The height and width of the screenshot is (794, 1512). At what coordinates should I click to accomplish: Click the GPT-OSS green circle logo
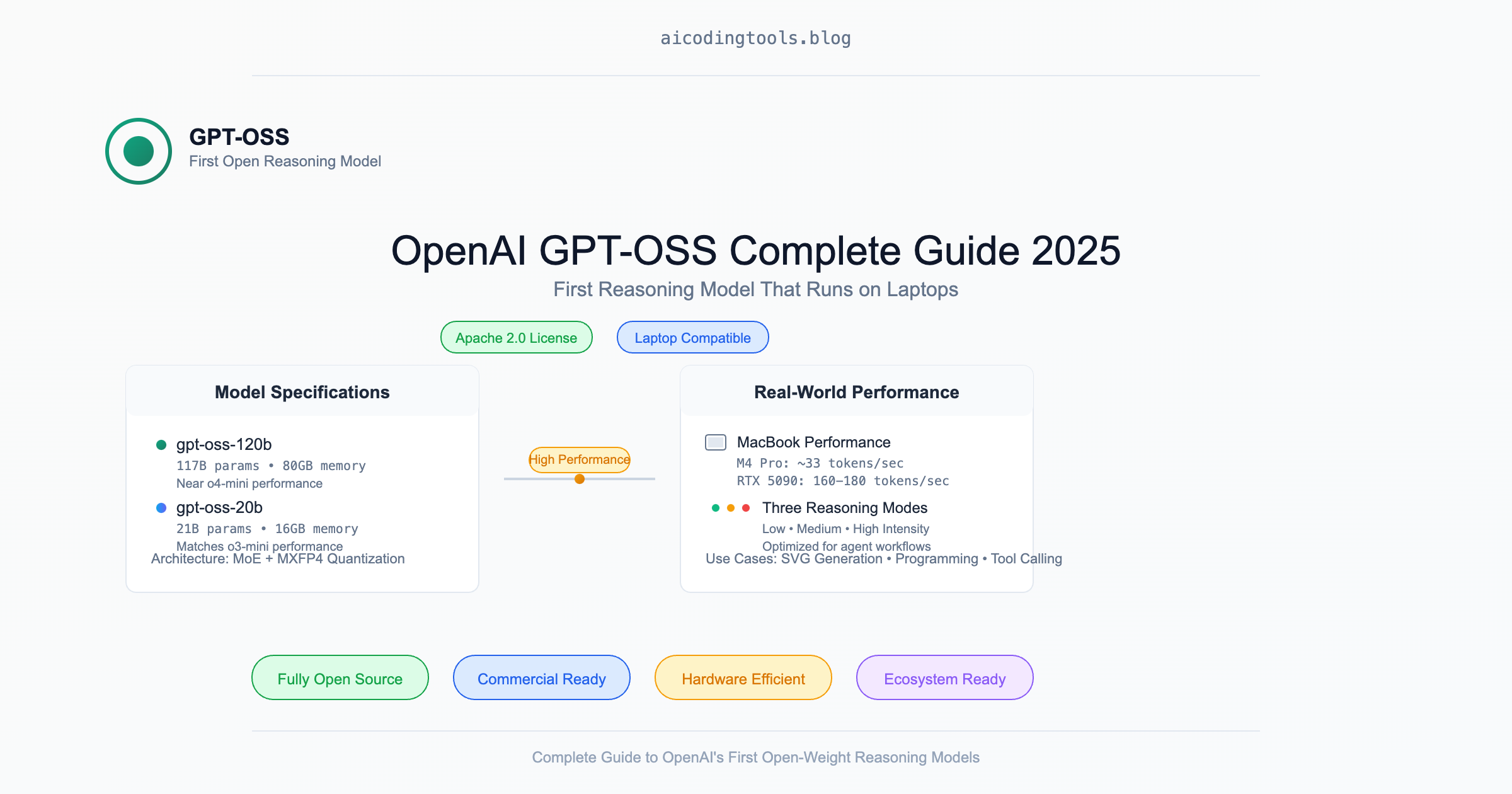pyautogui.click(x=139, y=151)
